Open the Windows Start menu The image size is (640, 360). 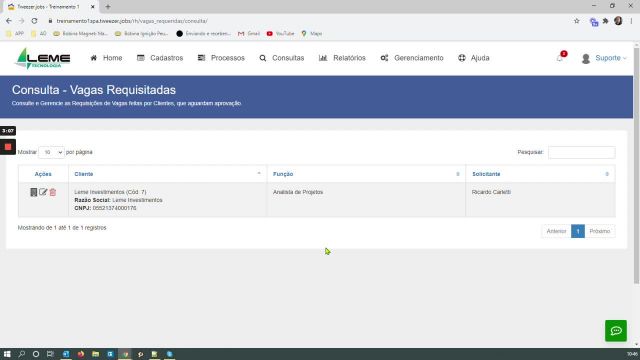[x=7, y=354]
